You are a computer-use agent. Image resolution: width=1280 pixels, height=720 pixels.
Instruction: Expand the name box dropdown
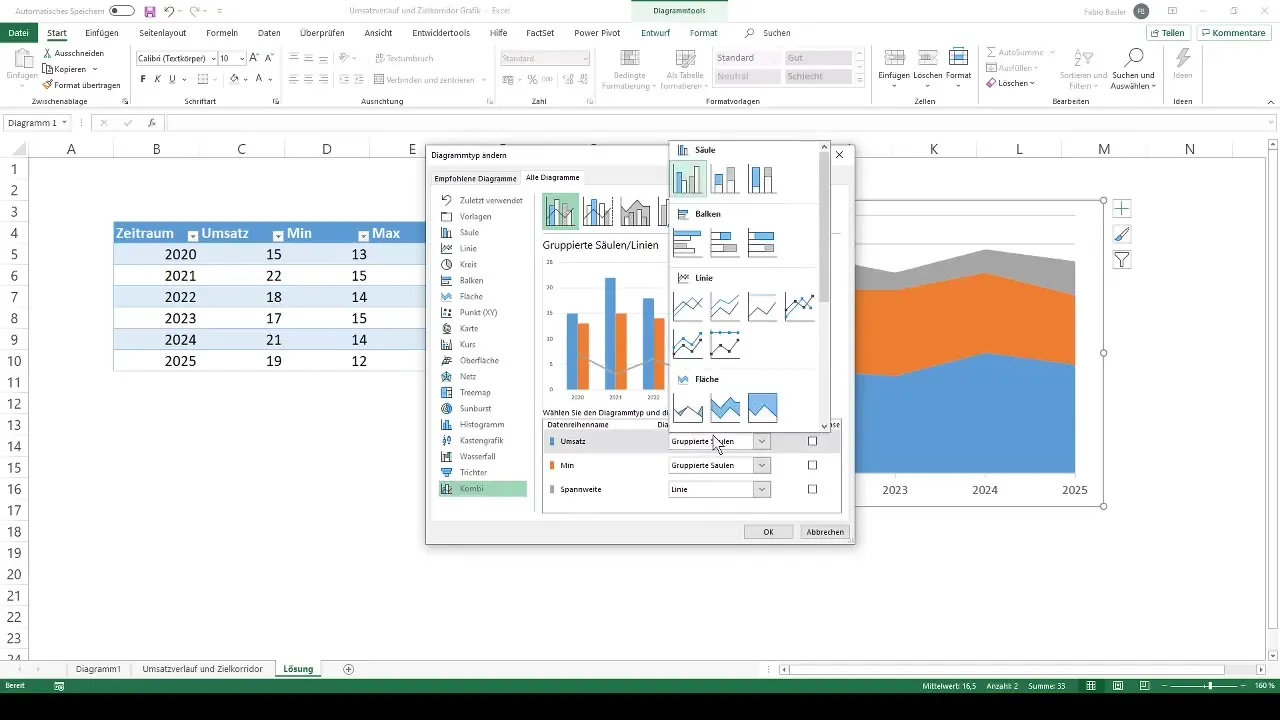coord(64,123)
